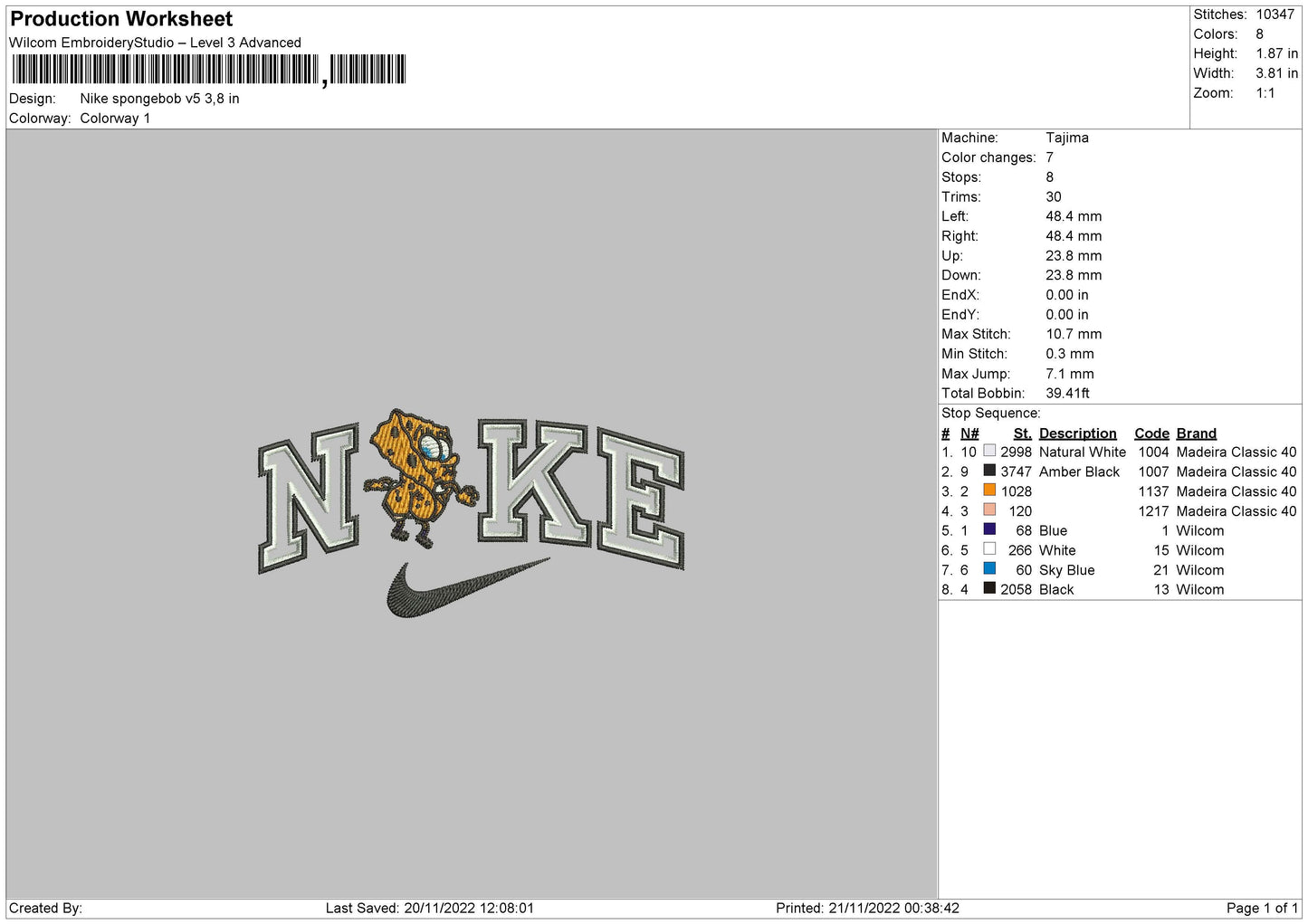Choose the Black Wilcom thread swatch

989,588
